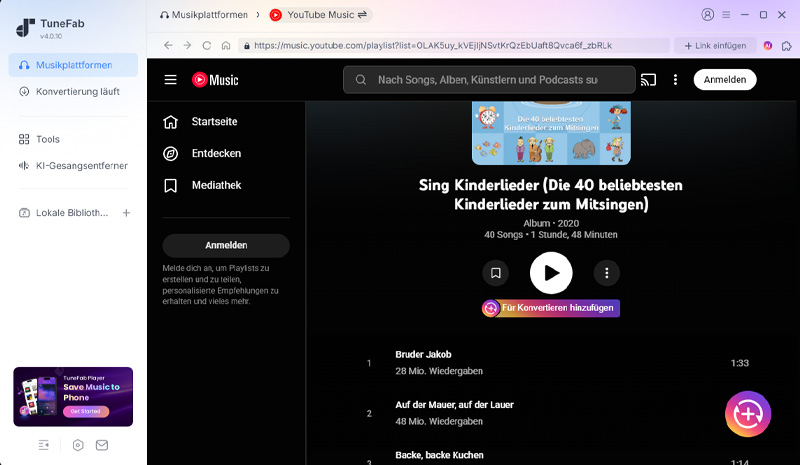
Task: Click the album title Sing Kinderlieder
Action: pos(551,194)
